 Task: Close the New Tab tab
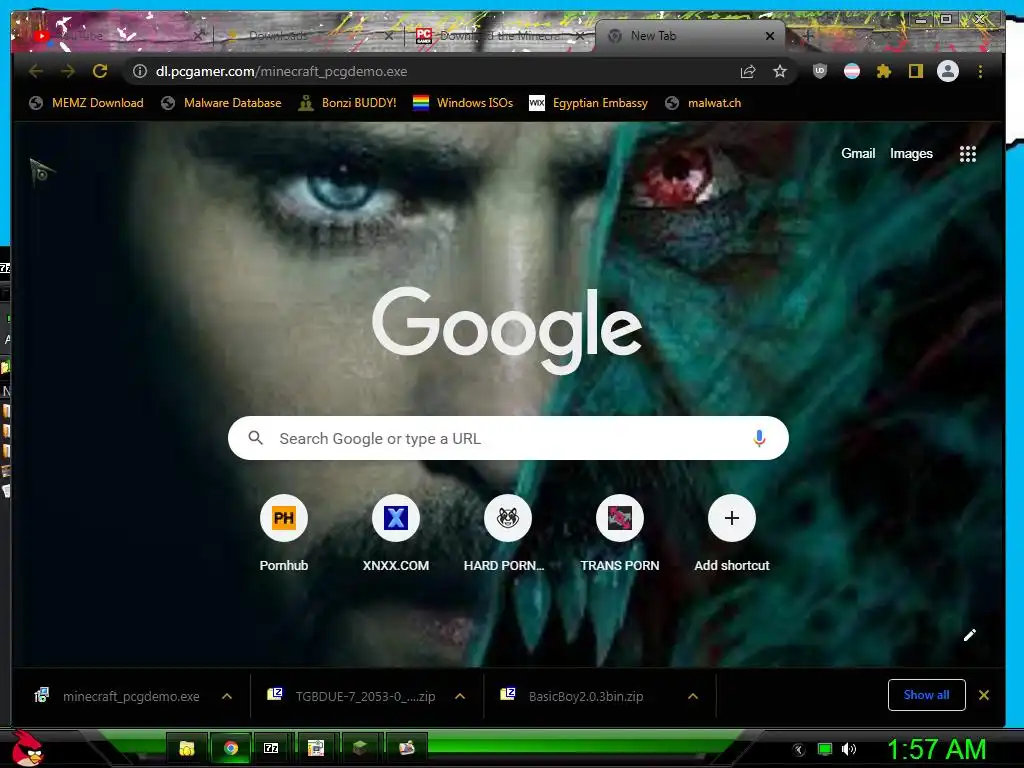click(770, 36)
